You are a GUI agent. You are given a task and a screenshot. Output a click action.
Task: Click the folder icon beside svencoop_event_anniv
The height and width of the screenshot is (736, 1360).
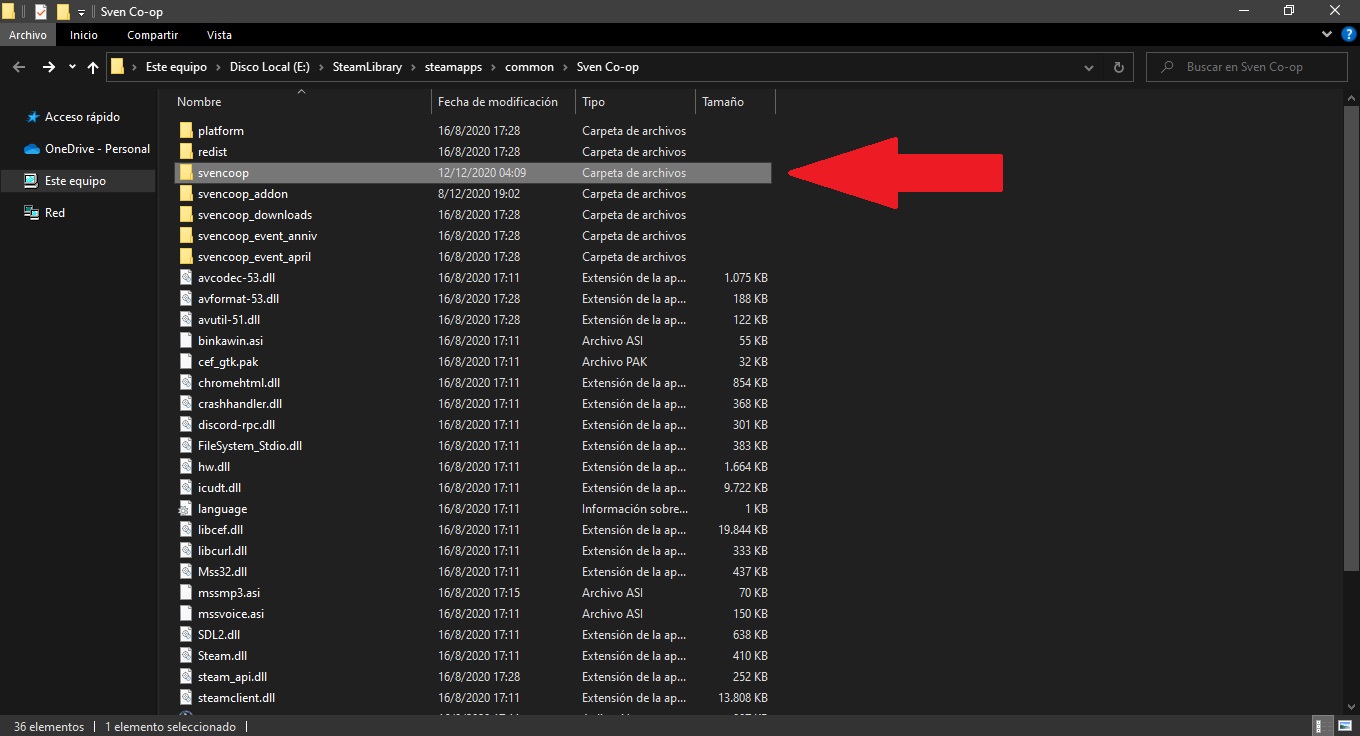[x=185, y=236]
